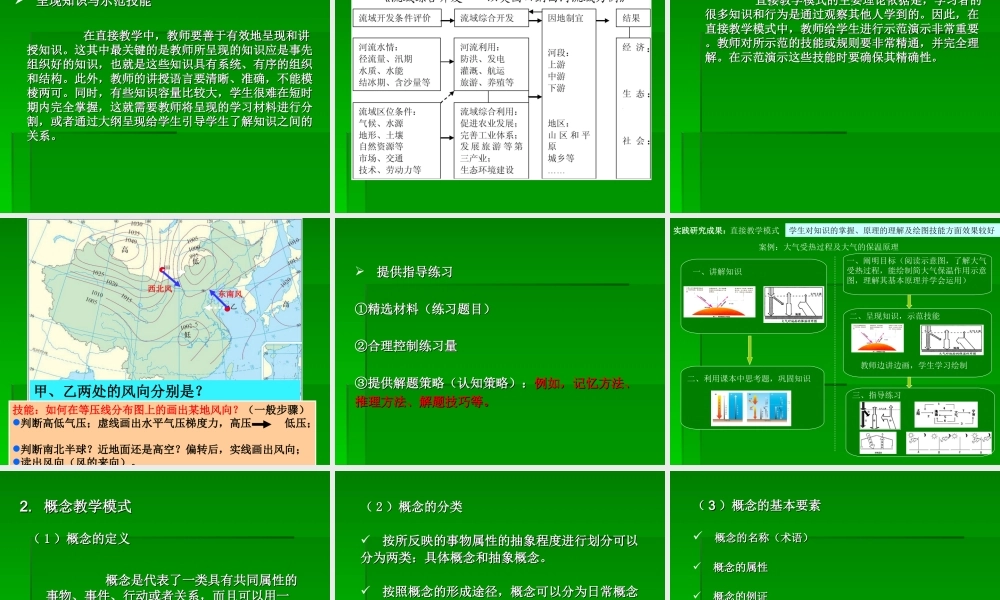Click the 实践研究成果 label

tap(700, 230)
